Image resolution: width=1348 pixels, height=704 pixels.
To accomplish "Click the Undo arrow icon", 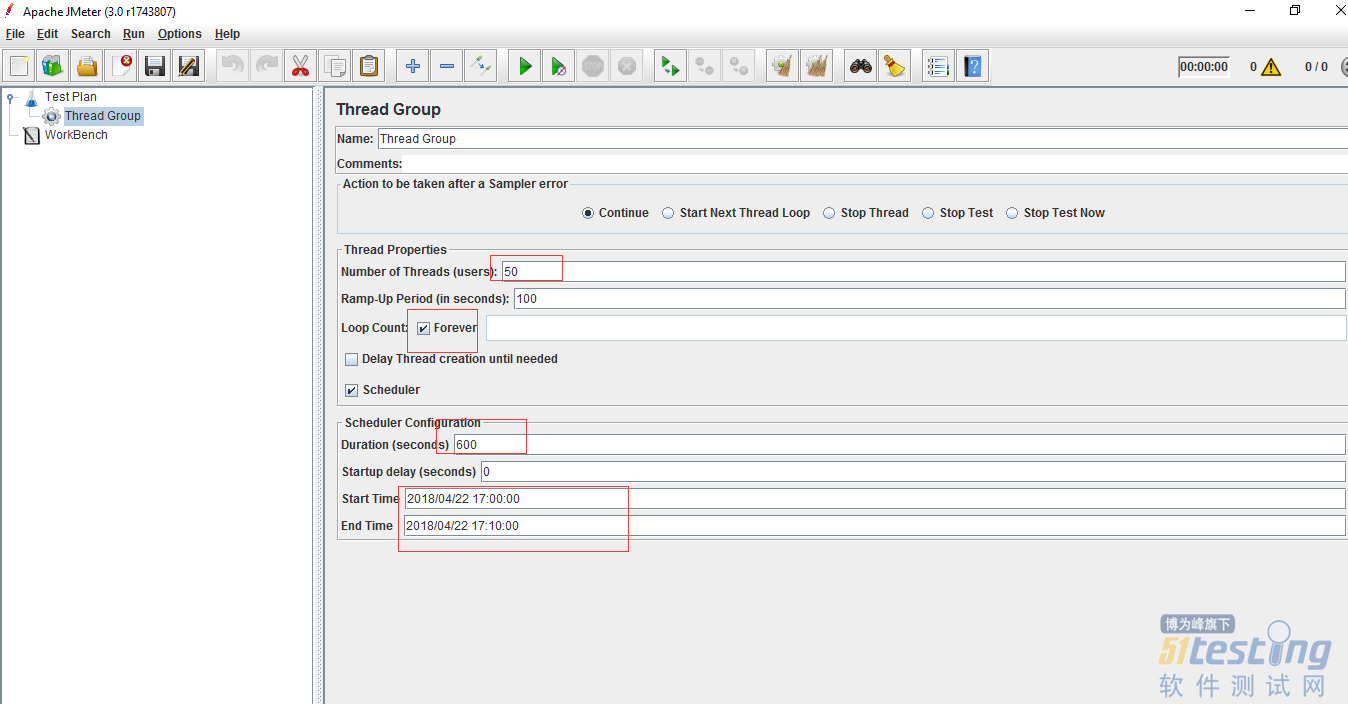I will tap(233, 67).
